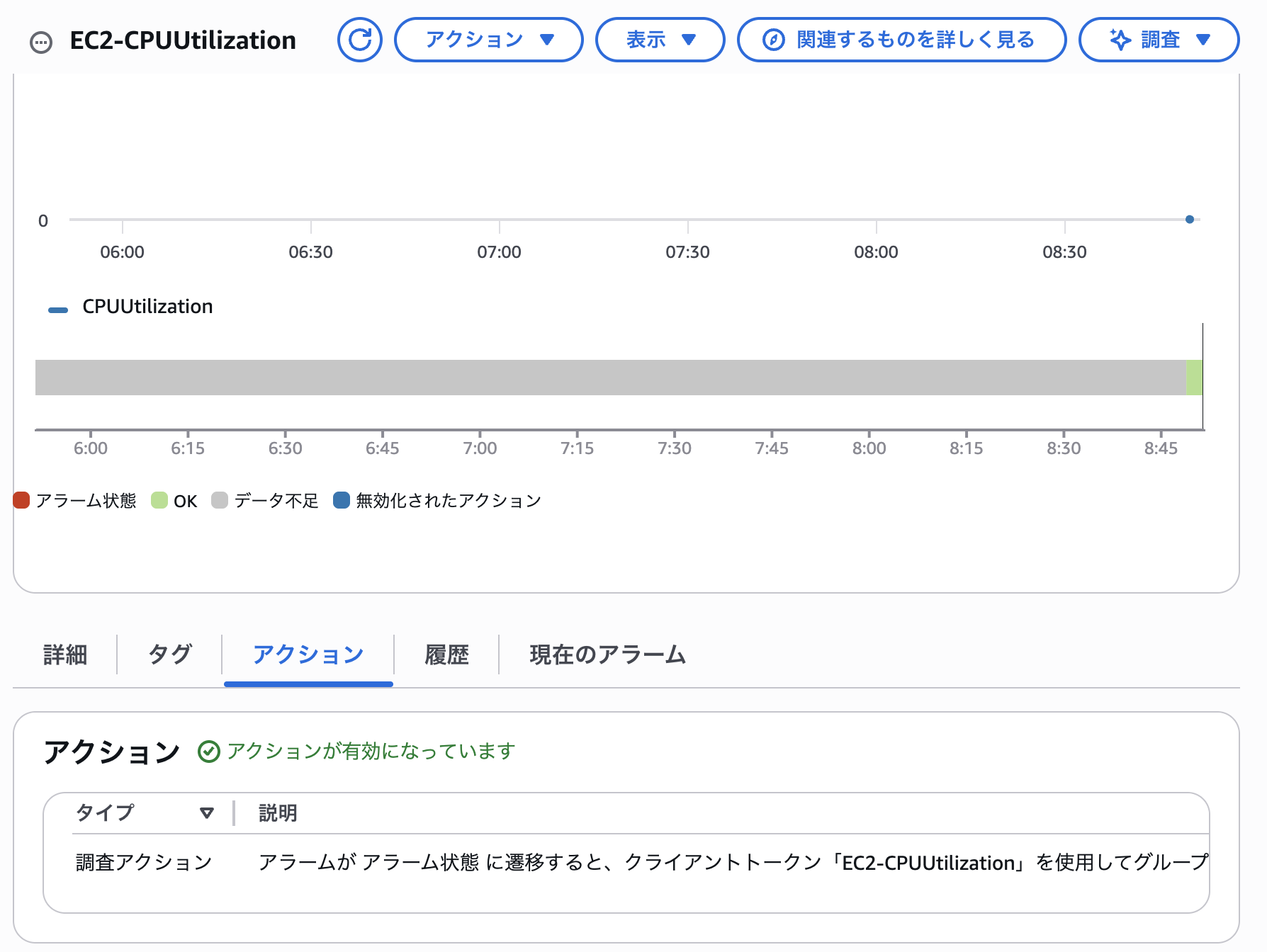Click the green check icon for enabled actions
The height and width of the screenshot is (952, 1267).
coord(208,752)
